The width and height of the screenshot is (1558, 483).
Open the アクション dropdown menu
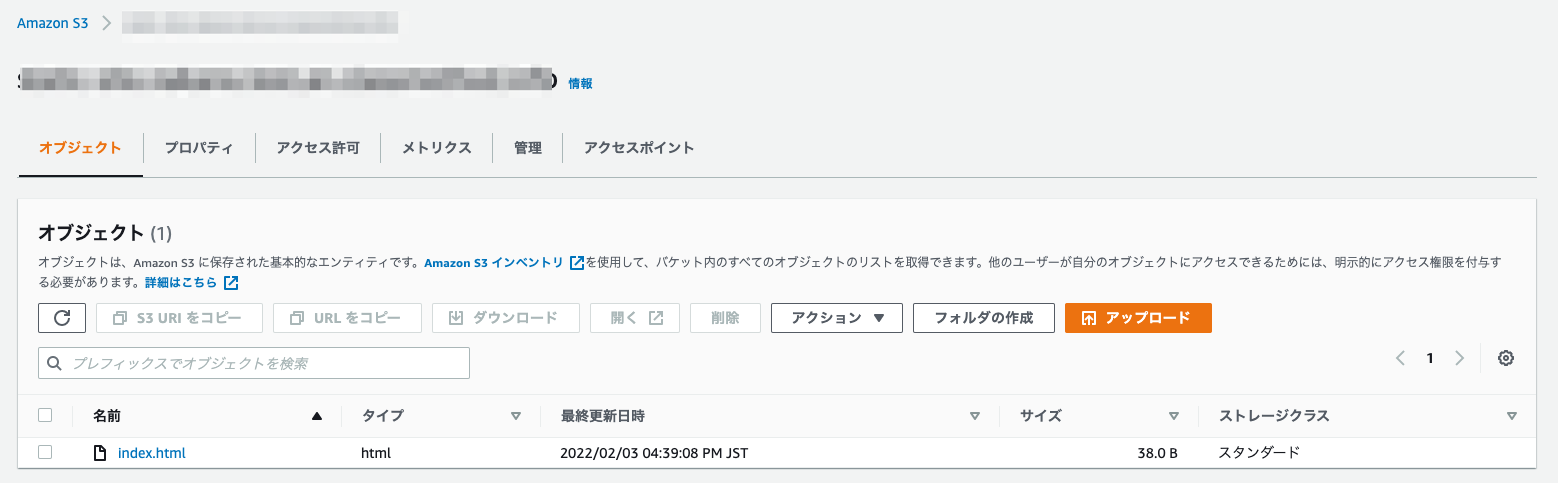tap(837, 318)
